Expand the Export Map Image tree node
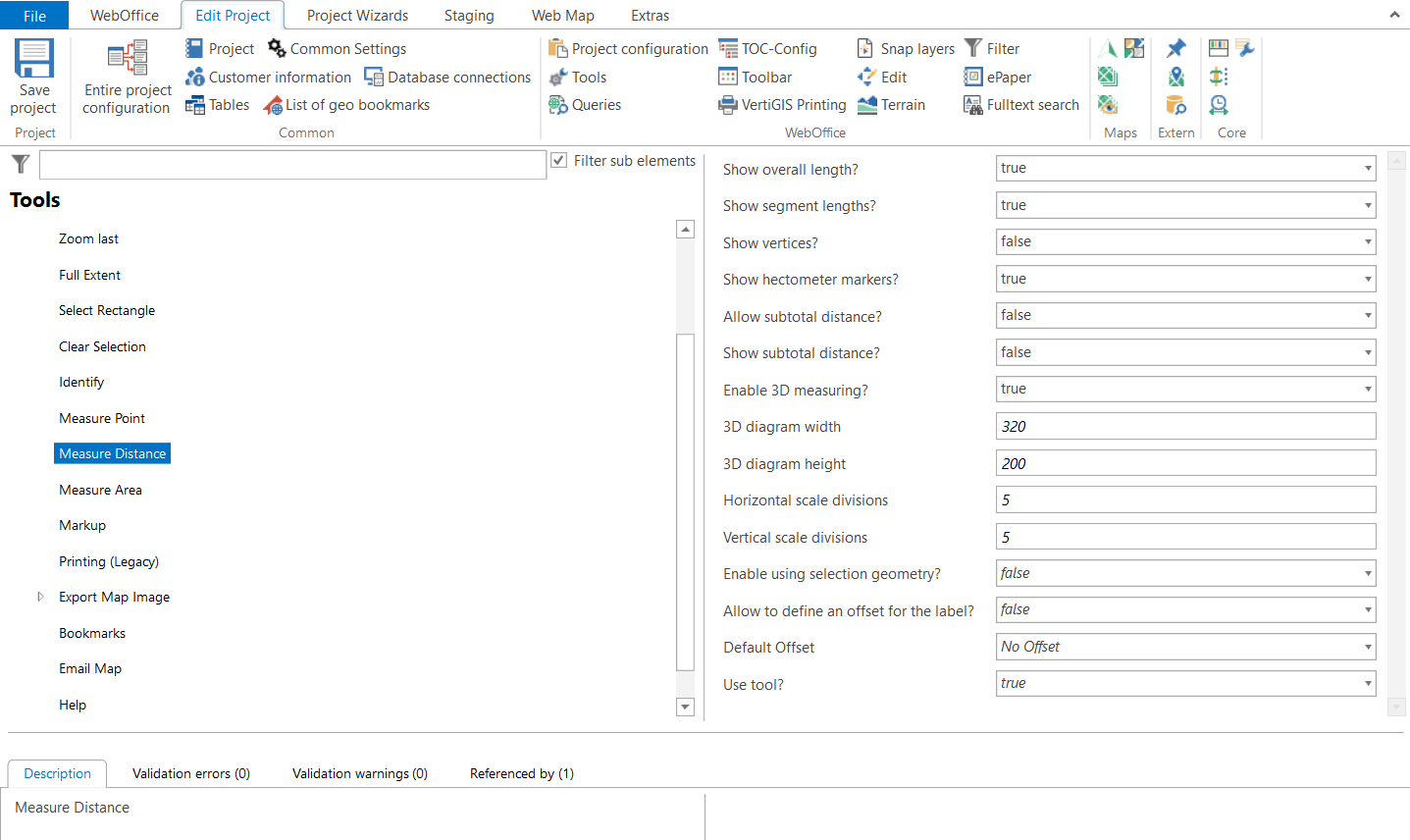This screenshot has height=840, width=1410. (40, 597)
